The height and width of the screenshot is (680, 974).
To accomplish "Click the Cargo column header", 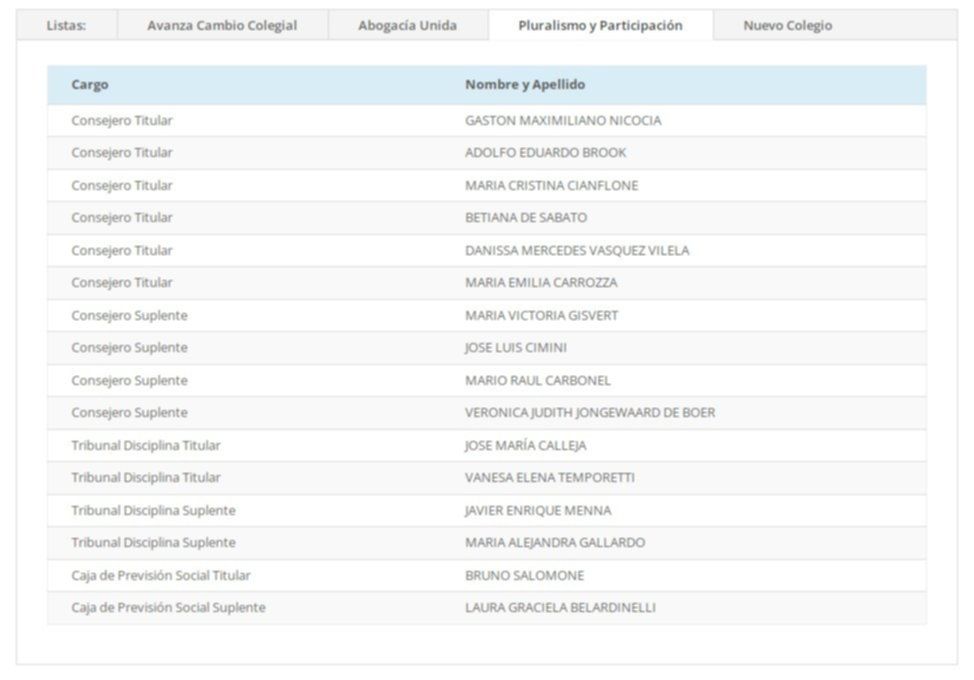I will pyautogui.click(x=90, y=85).
